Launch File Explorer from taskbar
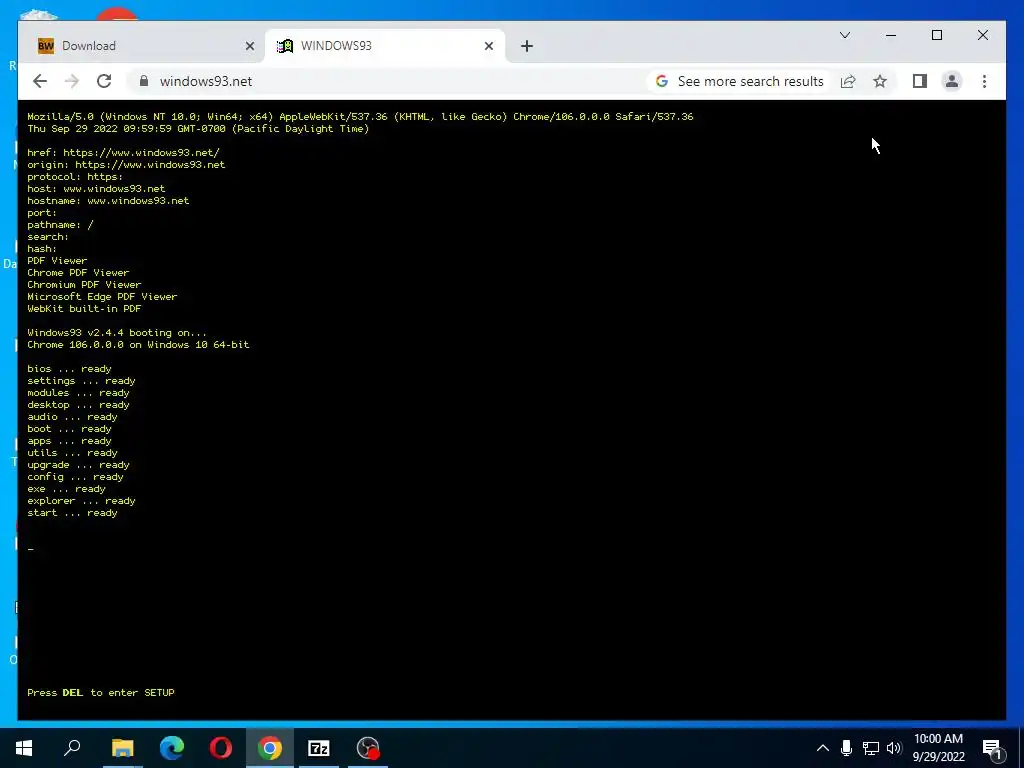1024x768 pixels. 122,748
